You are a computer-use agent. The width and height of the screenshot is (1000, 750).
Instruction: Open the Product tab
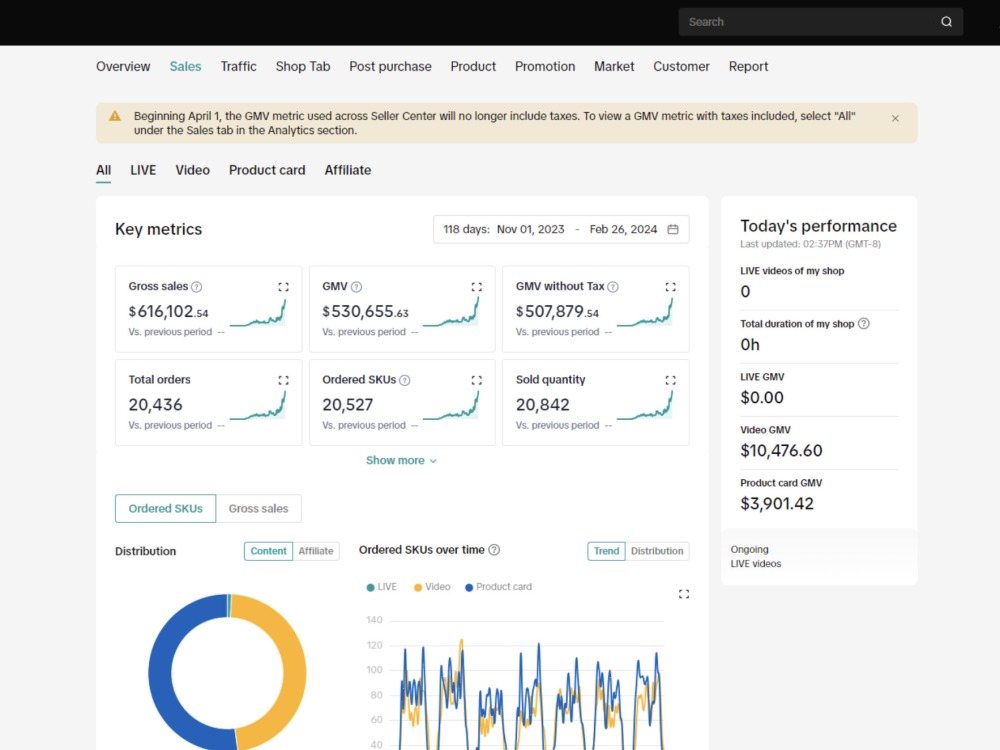(473, 66)
